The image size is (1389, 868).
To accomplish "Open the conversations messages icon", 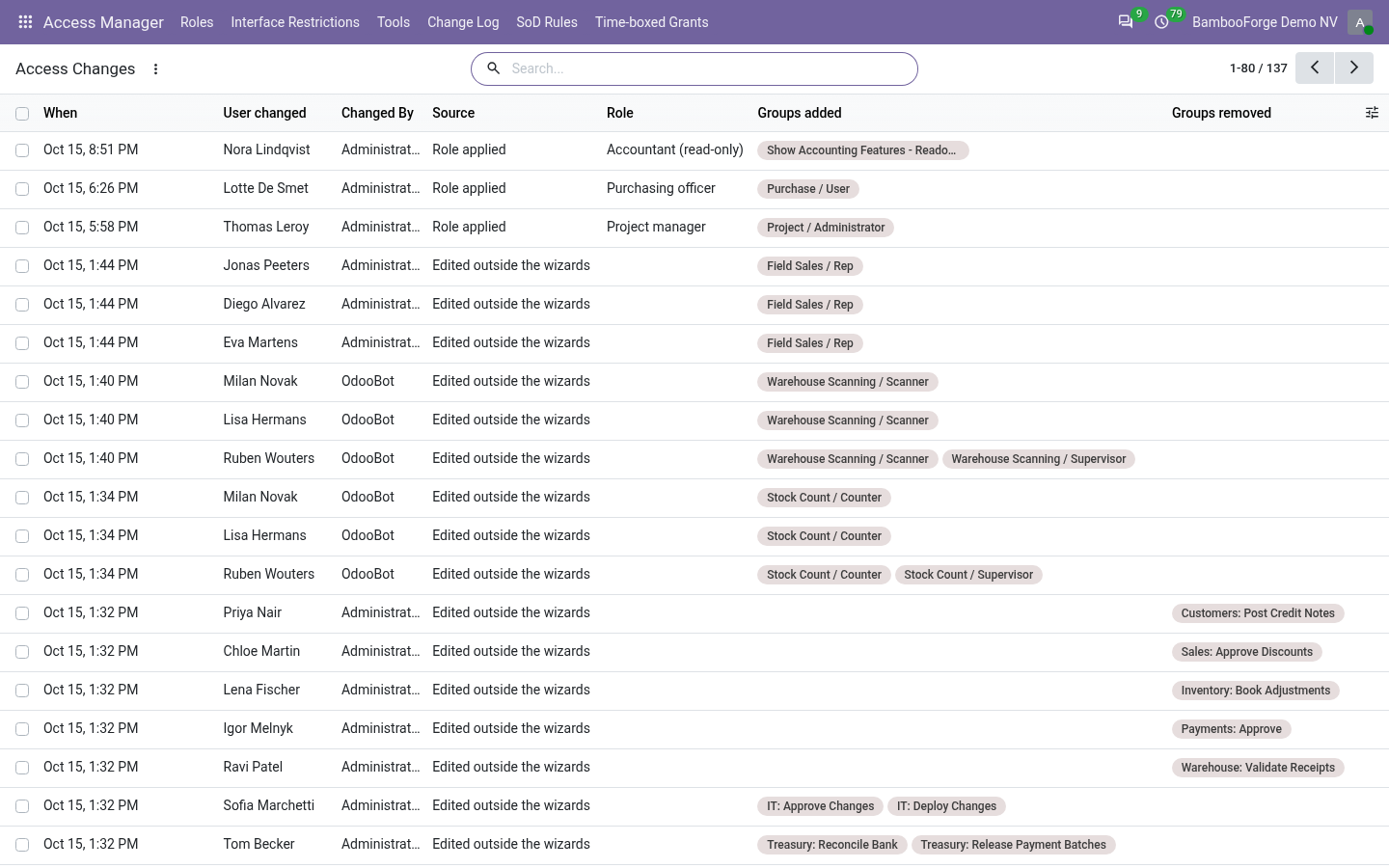I will pos(1126,21).
